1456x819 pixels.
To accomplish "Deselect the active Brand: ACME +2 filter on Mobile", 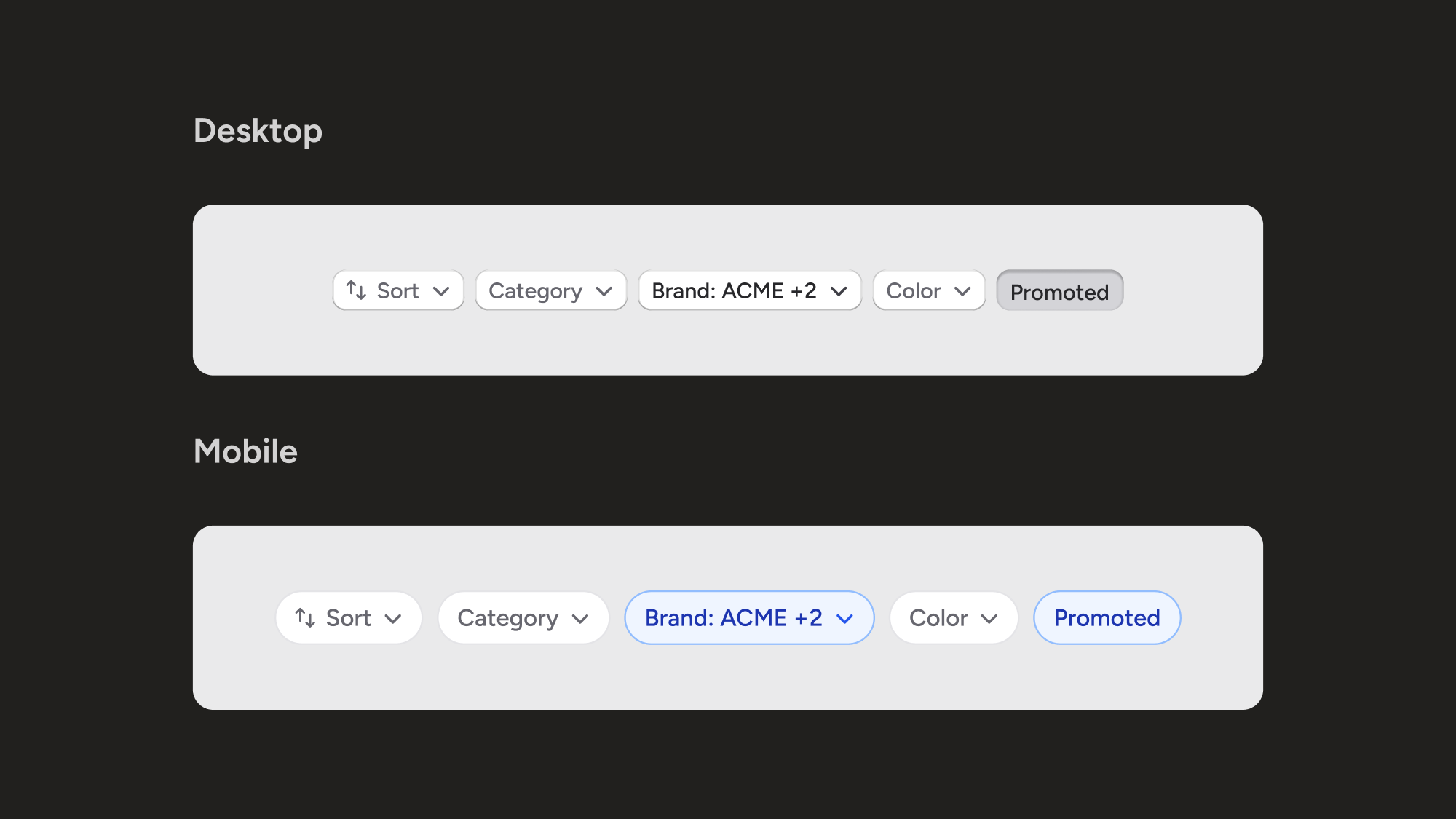I will [749, 617].
